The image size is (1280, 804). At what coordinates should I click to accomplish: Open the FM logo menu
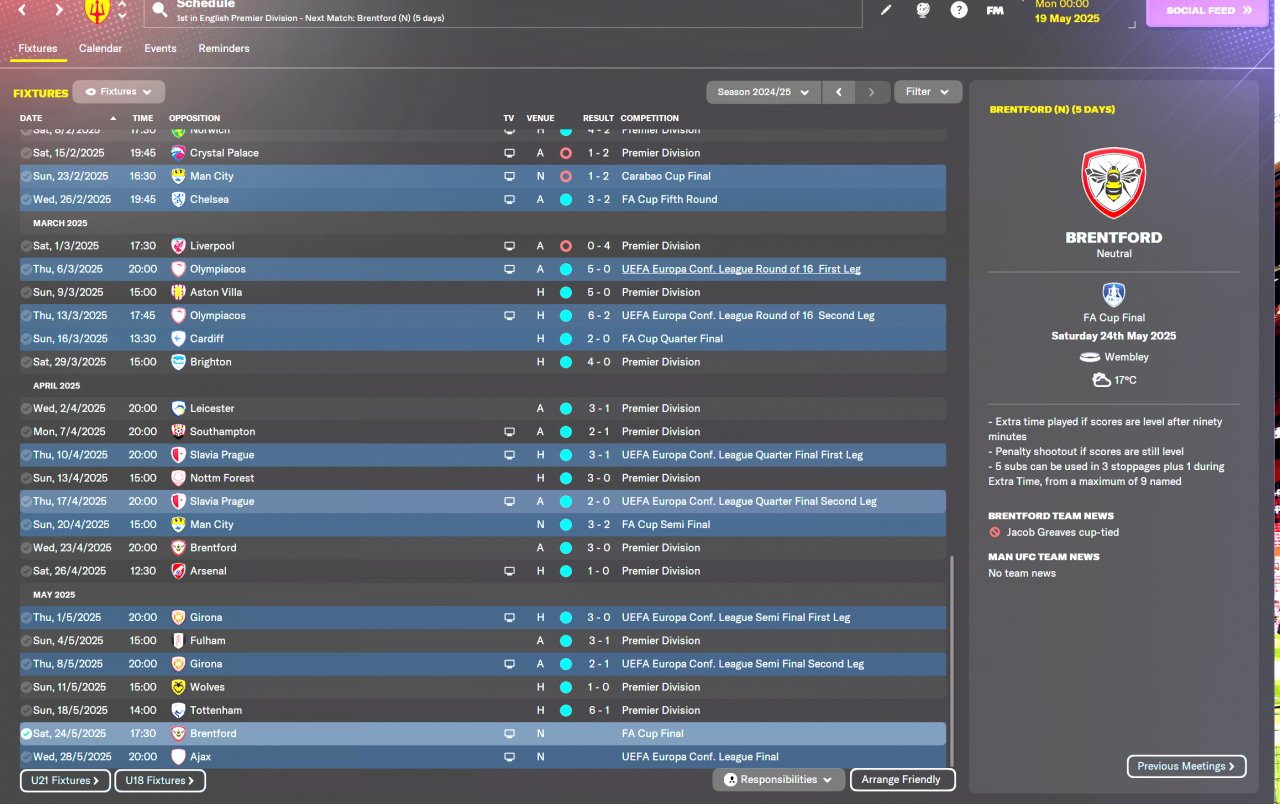pyautogui.click(x=995, y=10)
